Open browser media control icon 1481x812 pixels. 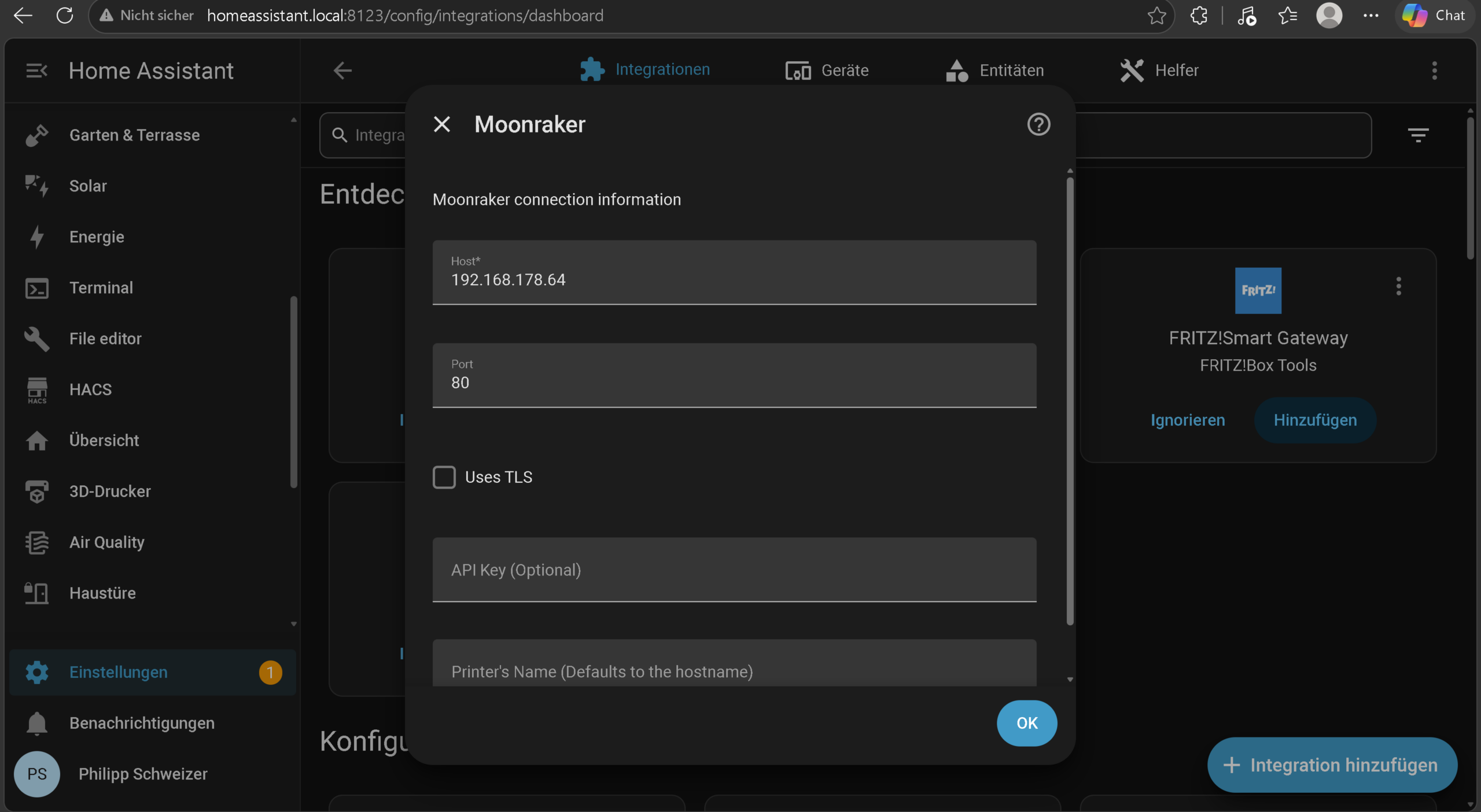tap(1246, 16)
